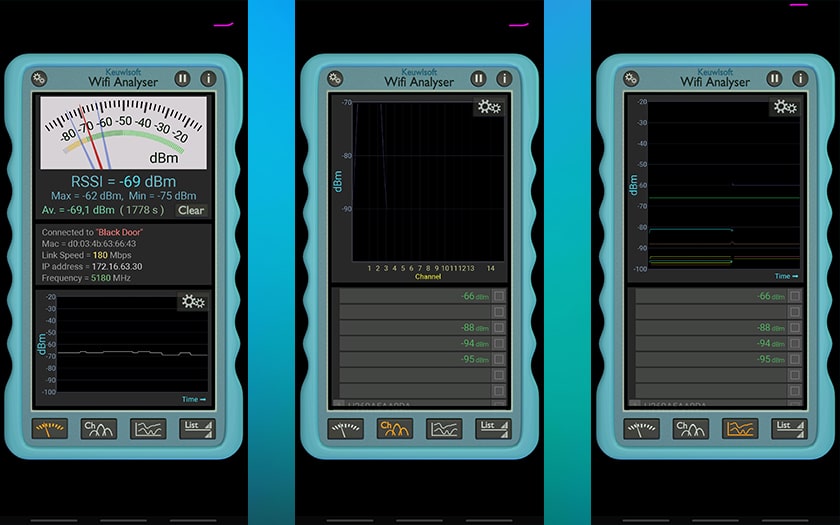840x525 pixels.
Task: Tick -88 dBm row checkbox in right screenshot
Action: [795, 327]
